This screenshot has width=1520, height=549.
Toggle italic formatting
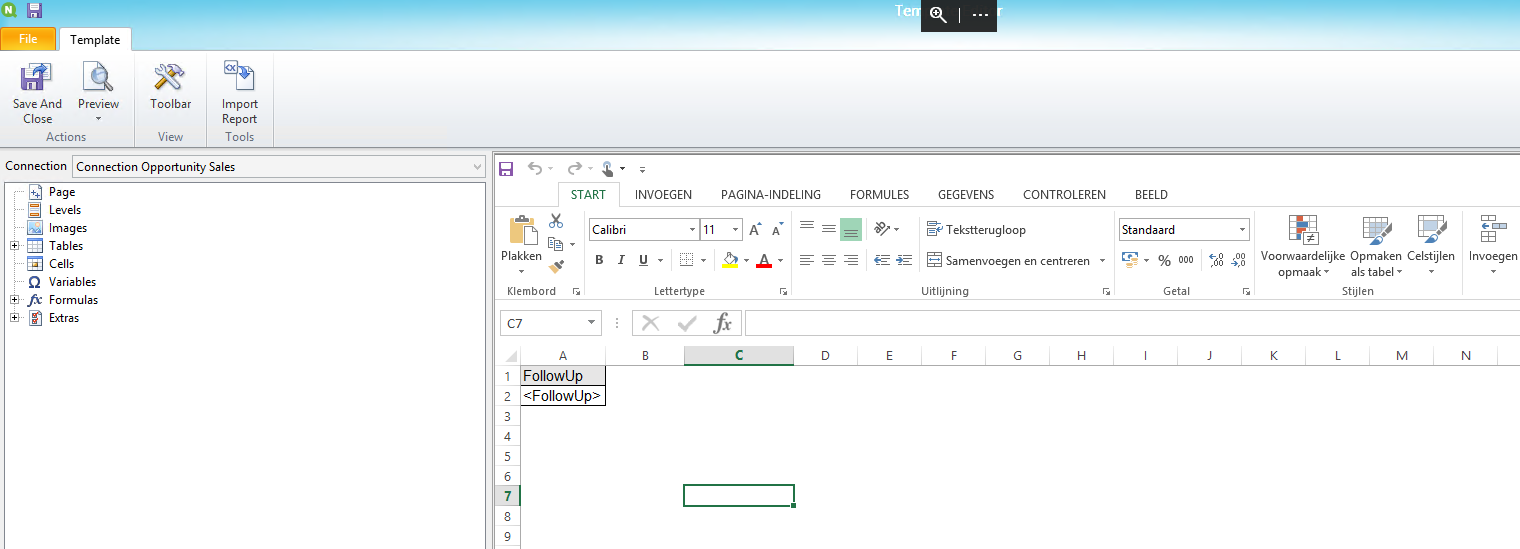pos(621,260)
